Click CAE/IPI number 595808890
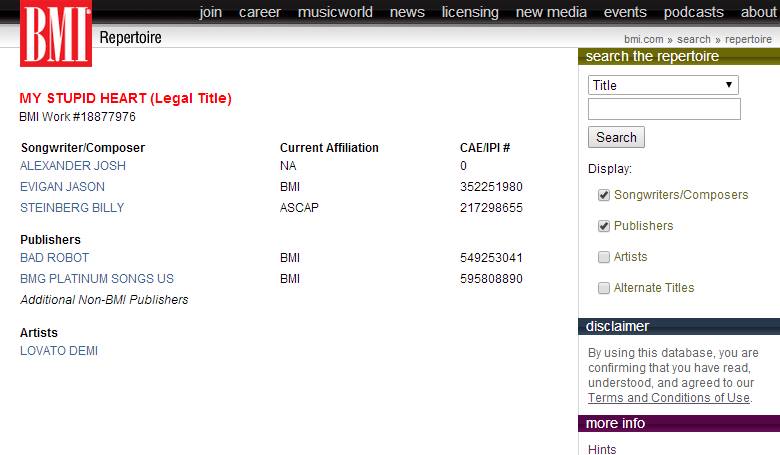 coord(491,278)
